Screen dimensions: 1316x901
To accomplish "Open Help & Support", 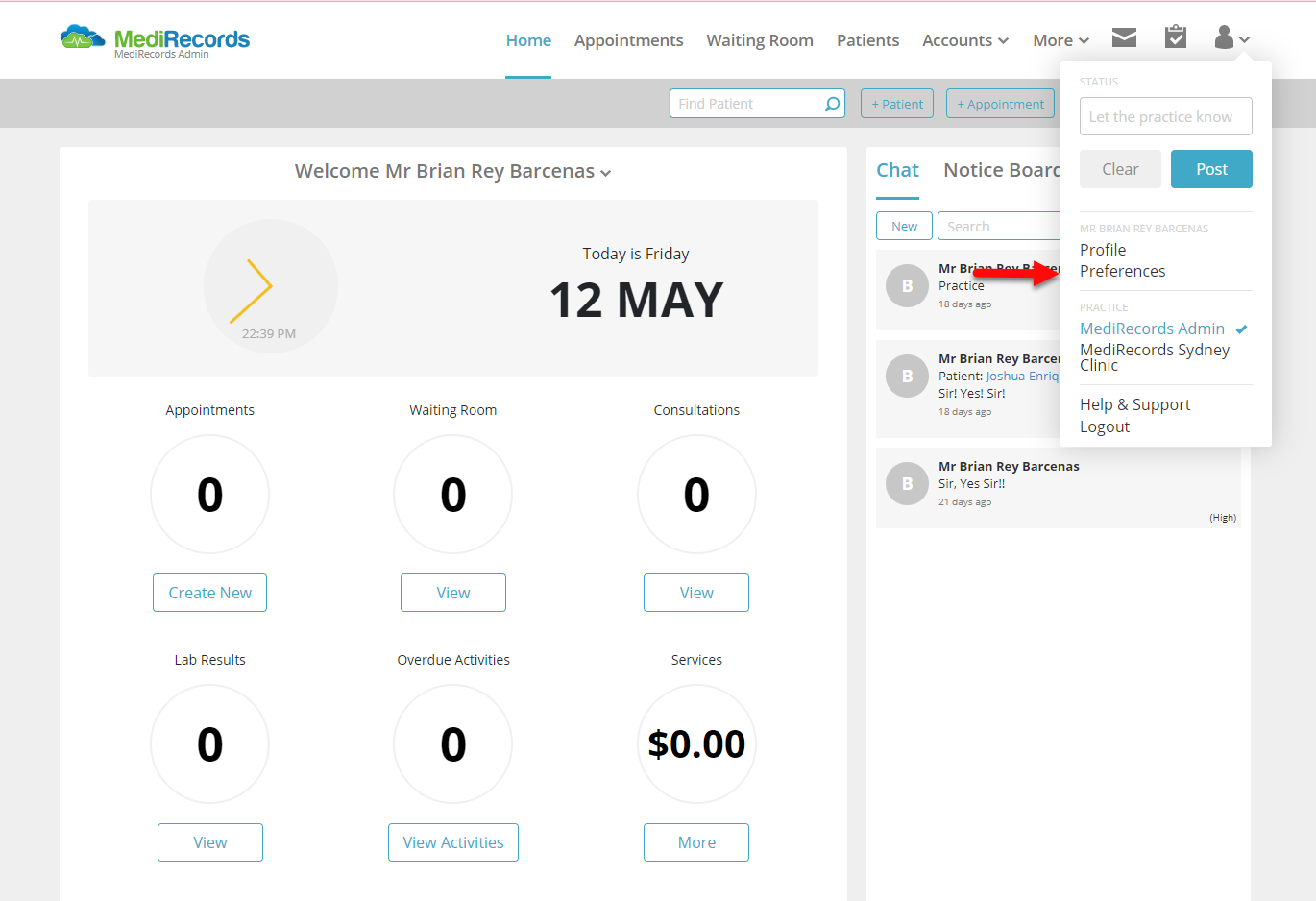I will (1134, 404).
